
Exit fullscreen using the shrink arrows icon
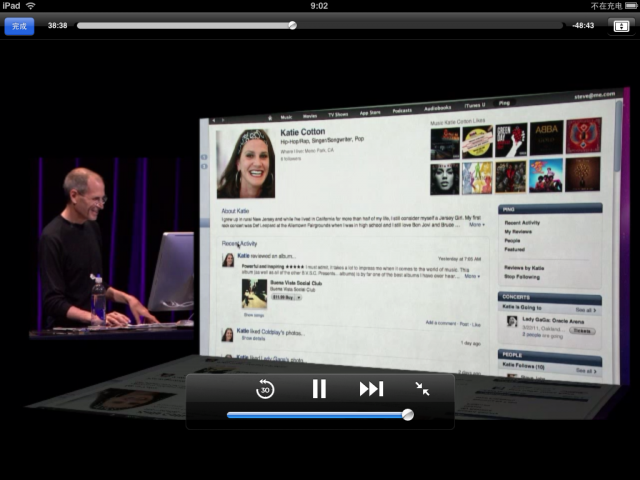422,389
